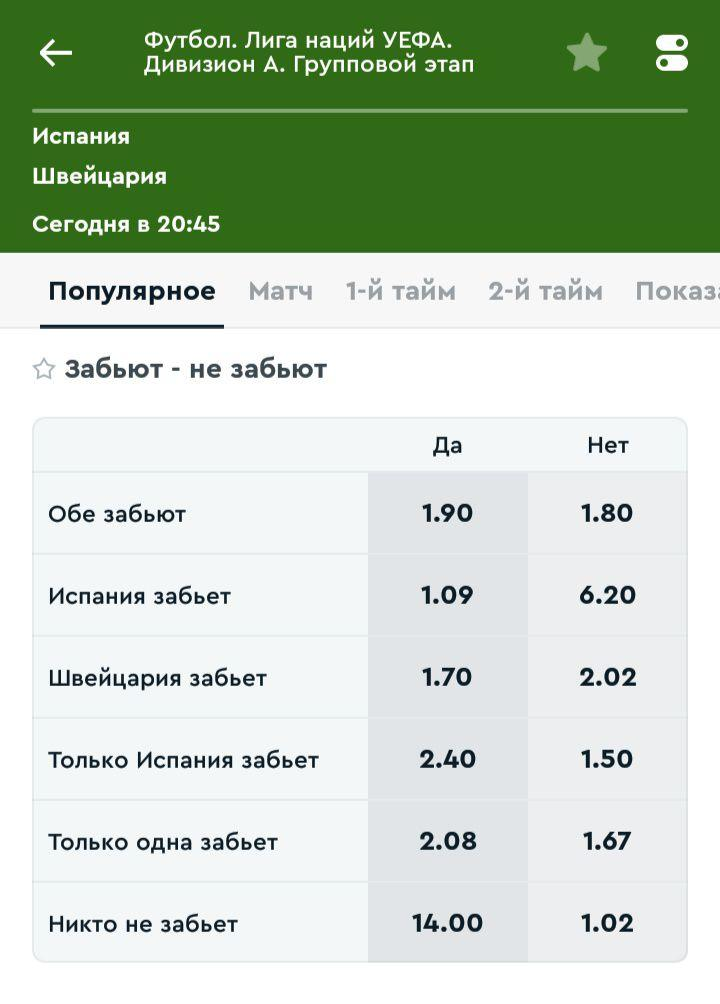Pick odds 6.20 under Нет for Испания забьет
Image resolution: width=720 pixels, height=1004 pixels.
click(607, 594)
